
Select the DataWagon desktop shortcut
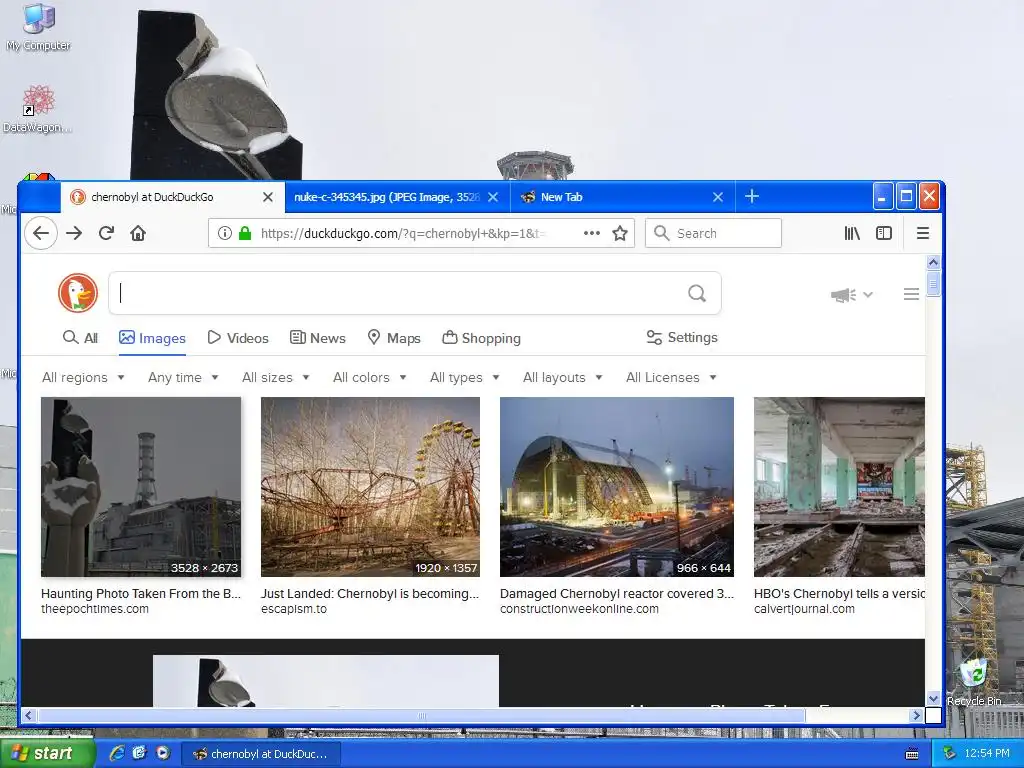pyautogui.click(x=37, y=109)
